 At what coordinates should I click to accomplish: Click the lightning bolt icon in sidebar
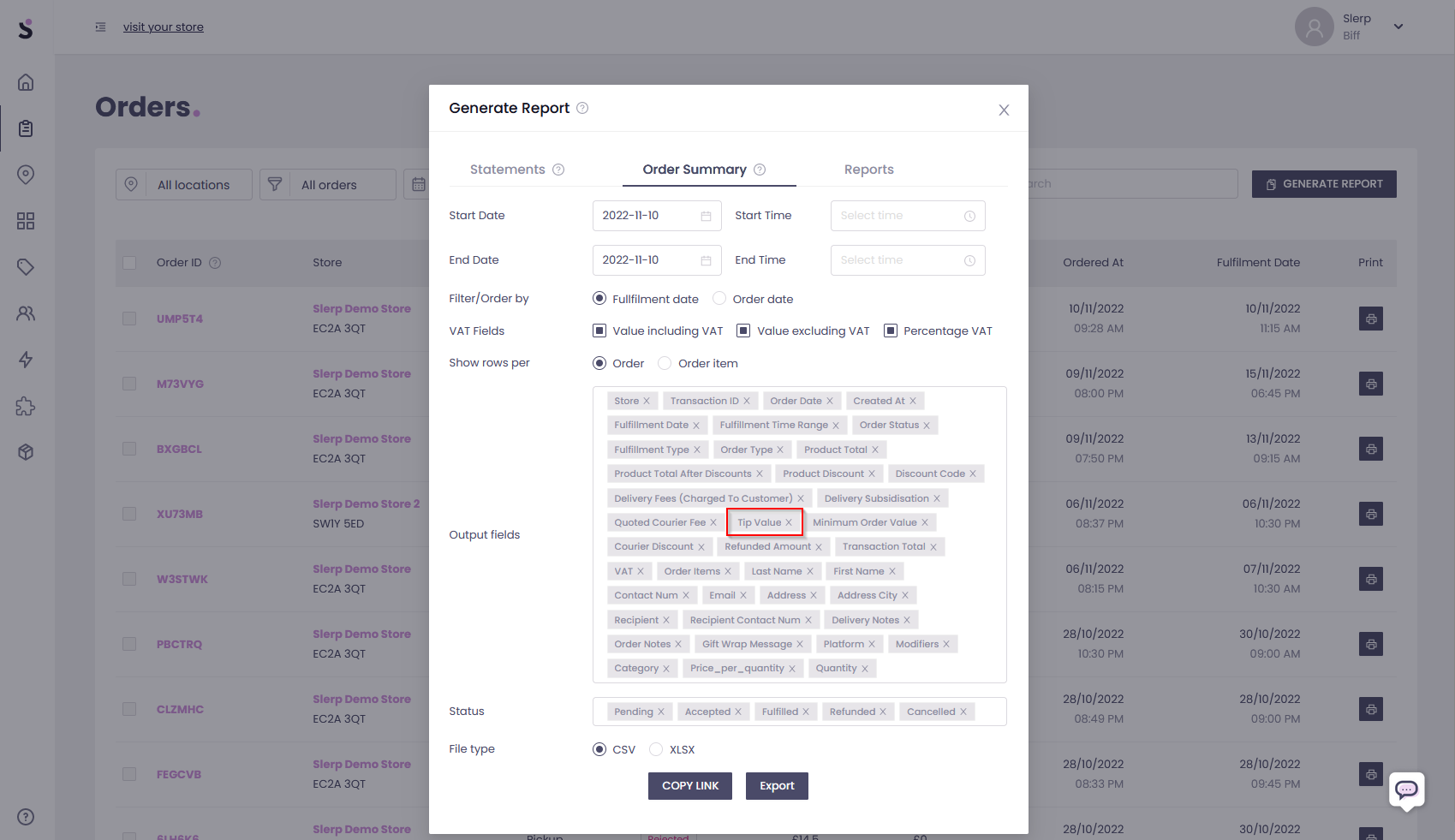coord(26,360)
